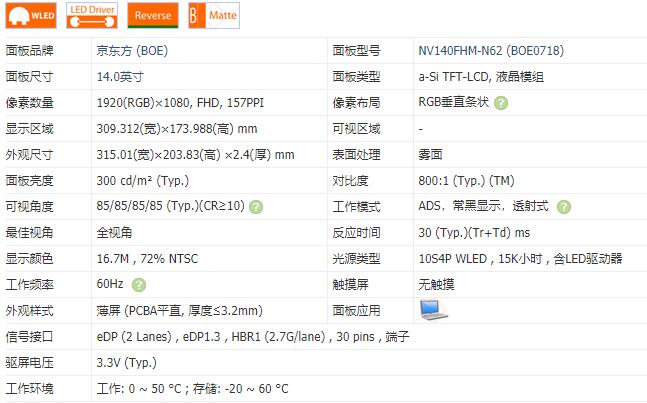Open help icon next to RGB垂直条状
The image size is (647, 403).
501,103
